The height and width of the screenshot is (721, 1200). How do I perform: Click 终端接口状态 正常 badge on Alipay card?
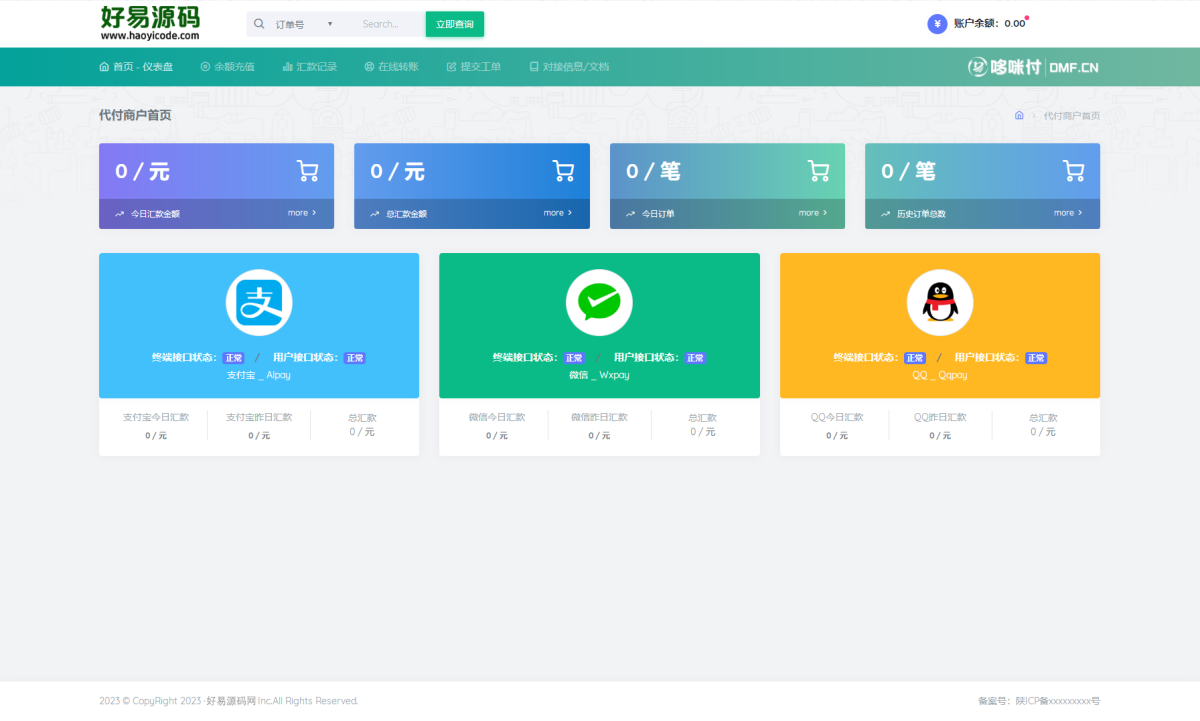pos(233,358)
